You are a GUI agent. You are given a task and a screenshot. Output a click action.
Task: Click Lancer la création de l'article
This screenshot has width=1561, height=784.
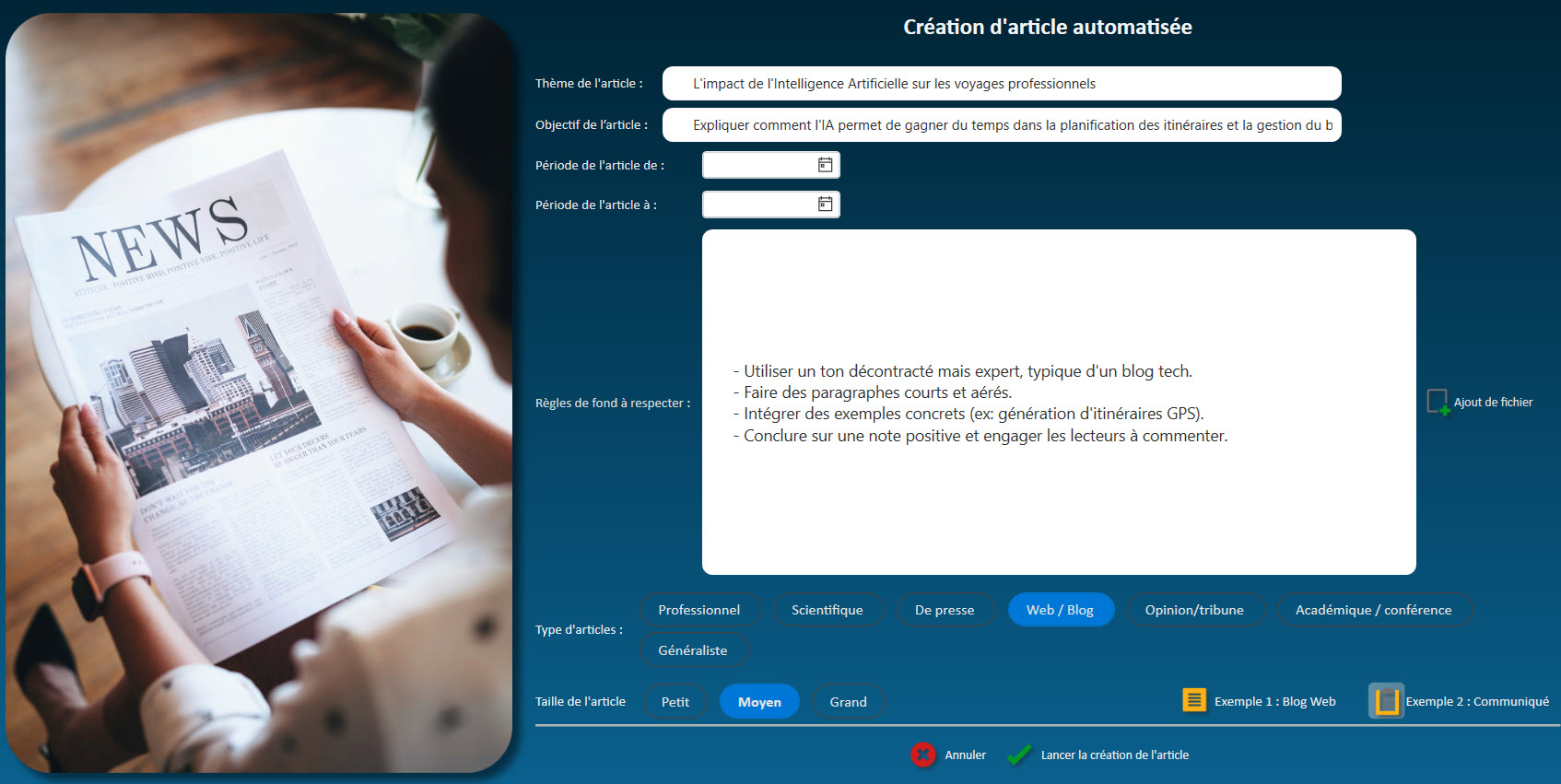coord(1114,755)
